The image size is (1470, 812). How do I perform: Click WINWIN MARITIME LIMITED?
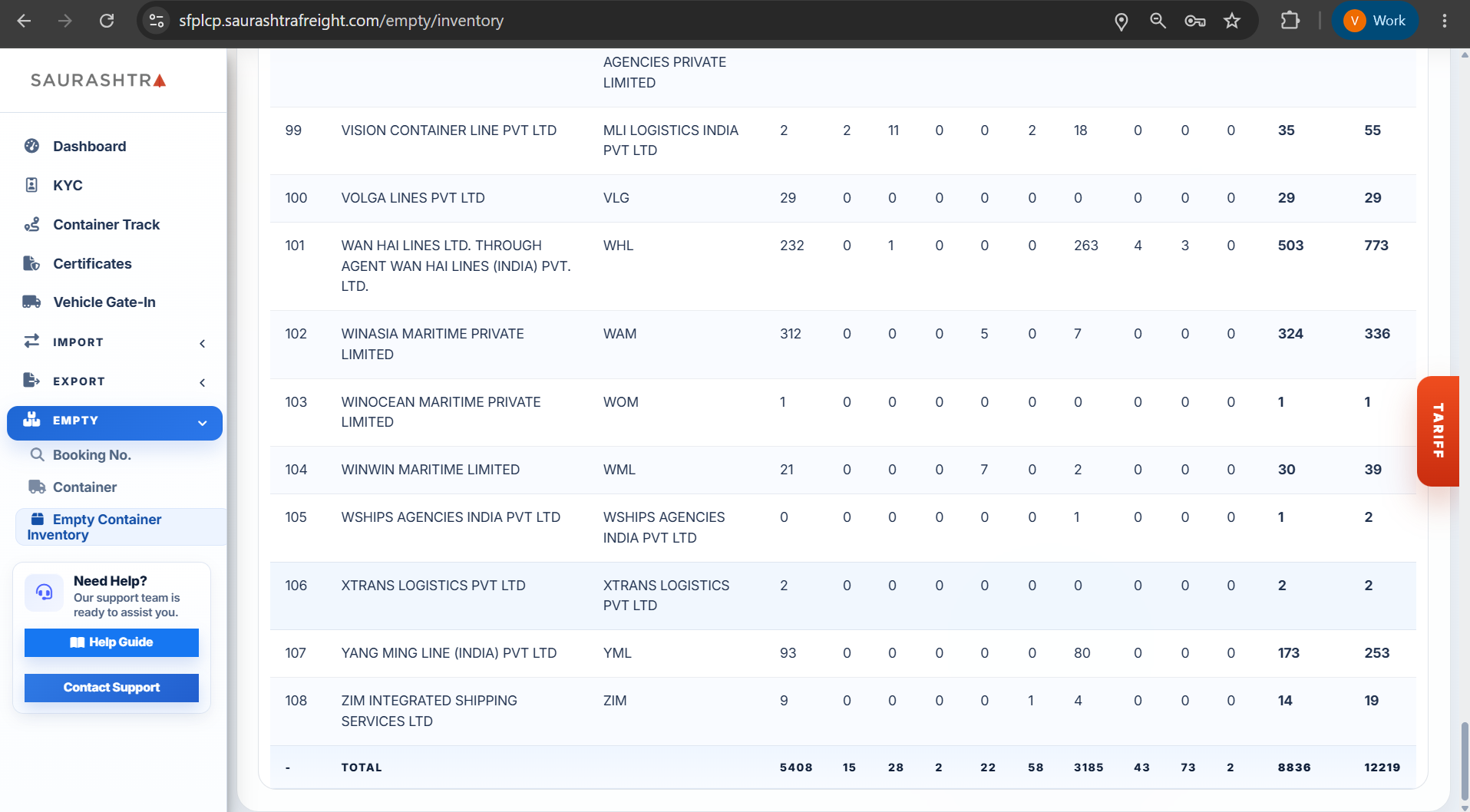(431, 470)
